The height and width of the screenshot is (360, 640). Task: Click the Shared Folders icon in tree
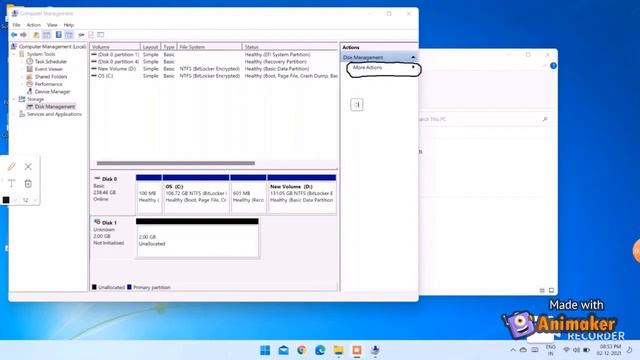29,76
